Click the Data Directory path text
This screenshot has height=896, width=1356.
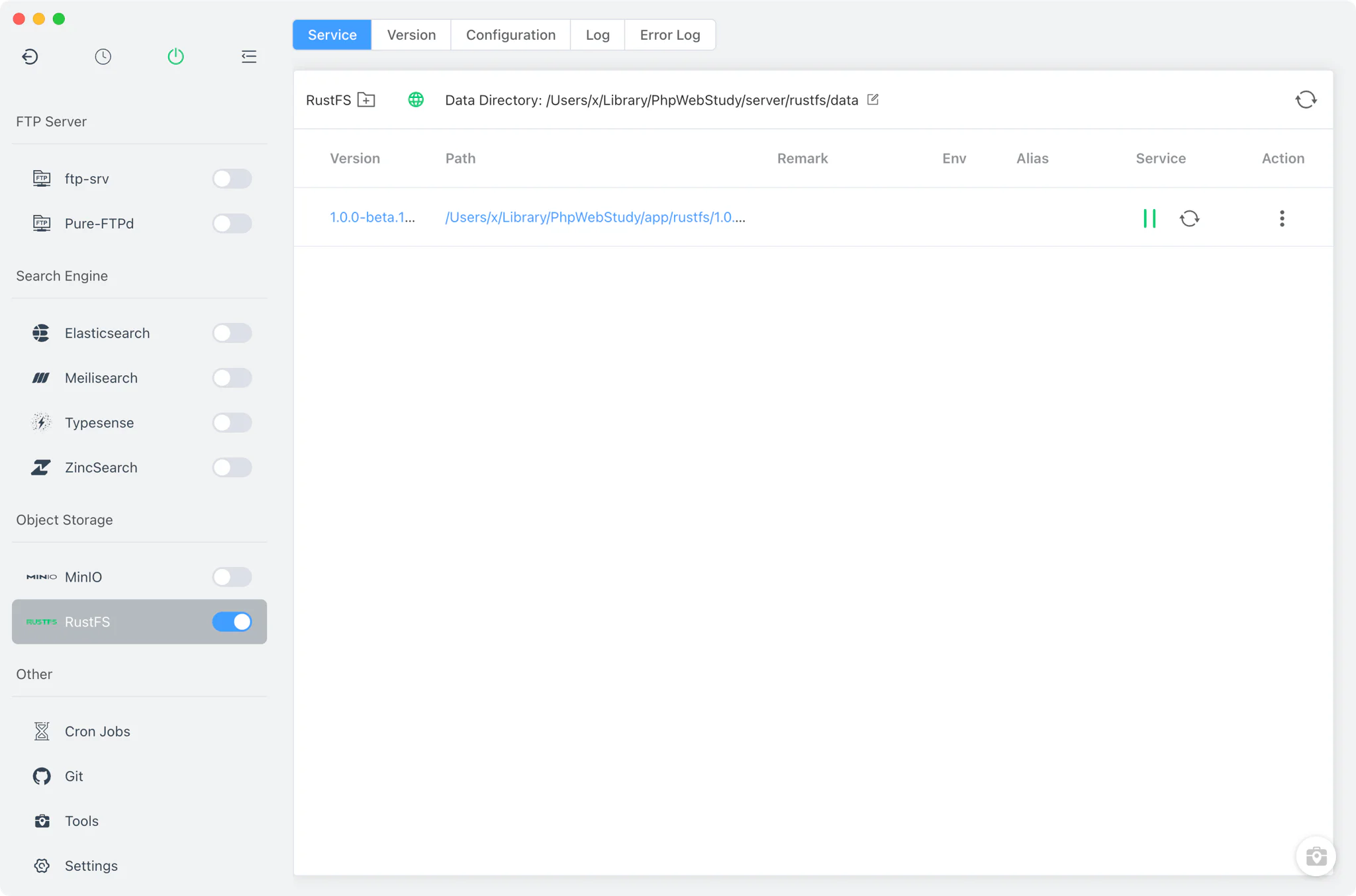coord(652,100)
